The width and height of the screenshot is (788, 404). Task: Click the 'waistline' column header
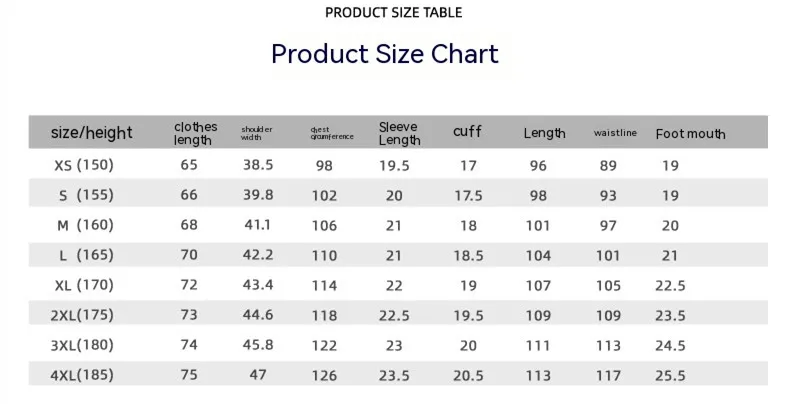click(x=615, y=133)
